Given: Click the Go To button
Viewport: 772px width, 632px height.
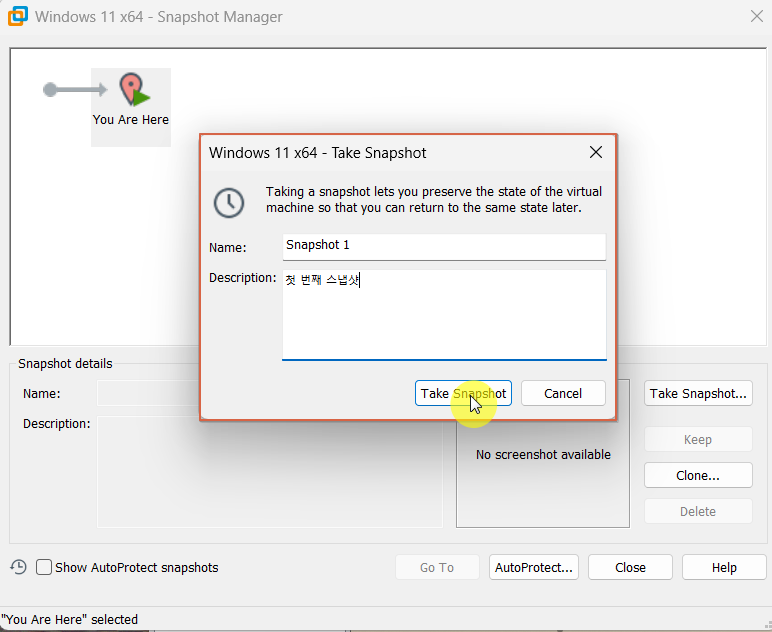Looking at the screenshot, I should click(x=437, y=568).
